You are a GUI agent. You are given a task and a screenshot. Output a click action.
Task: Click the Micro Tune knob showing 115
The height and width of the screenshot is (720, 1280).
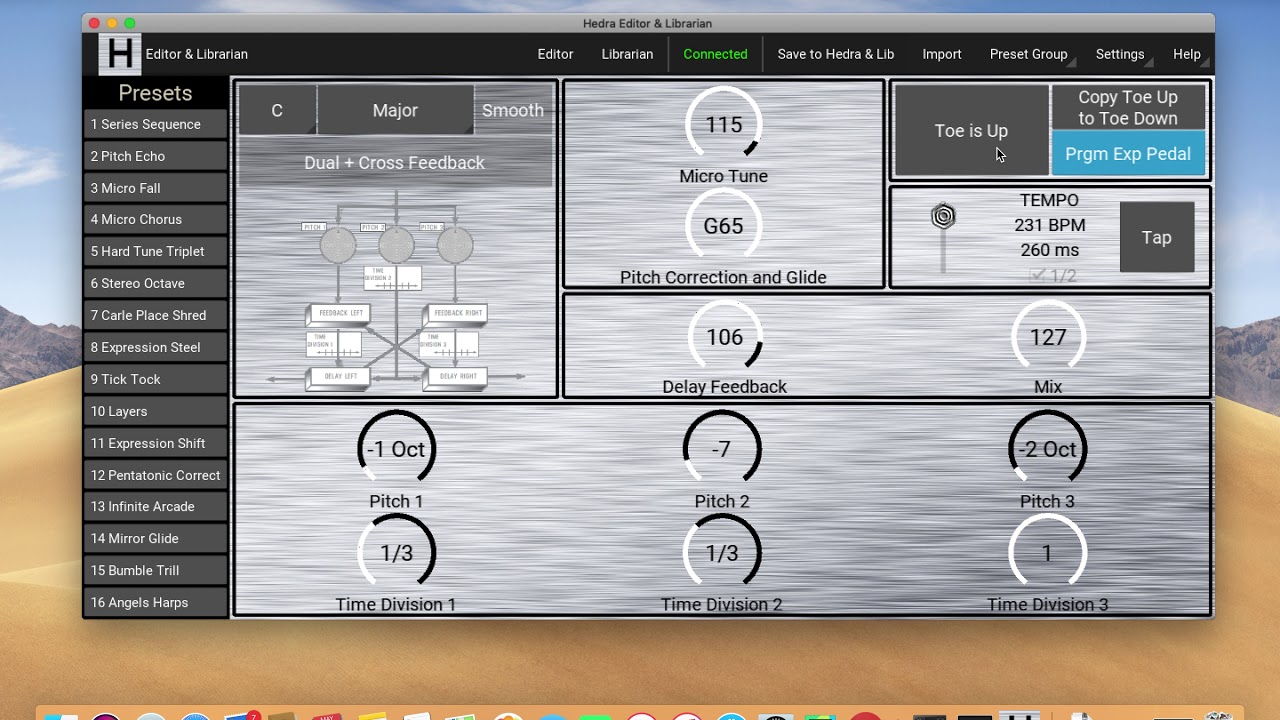click(724, 125)
